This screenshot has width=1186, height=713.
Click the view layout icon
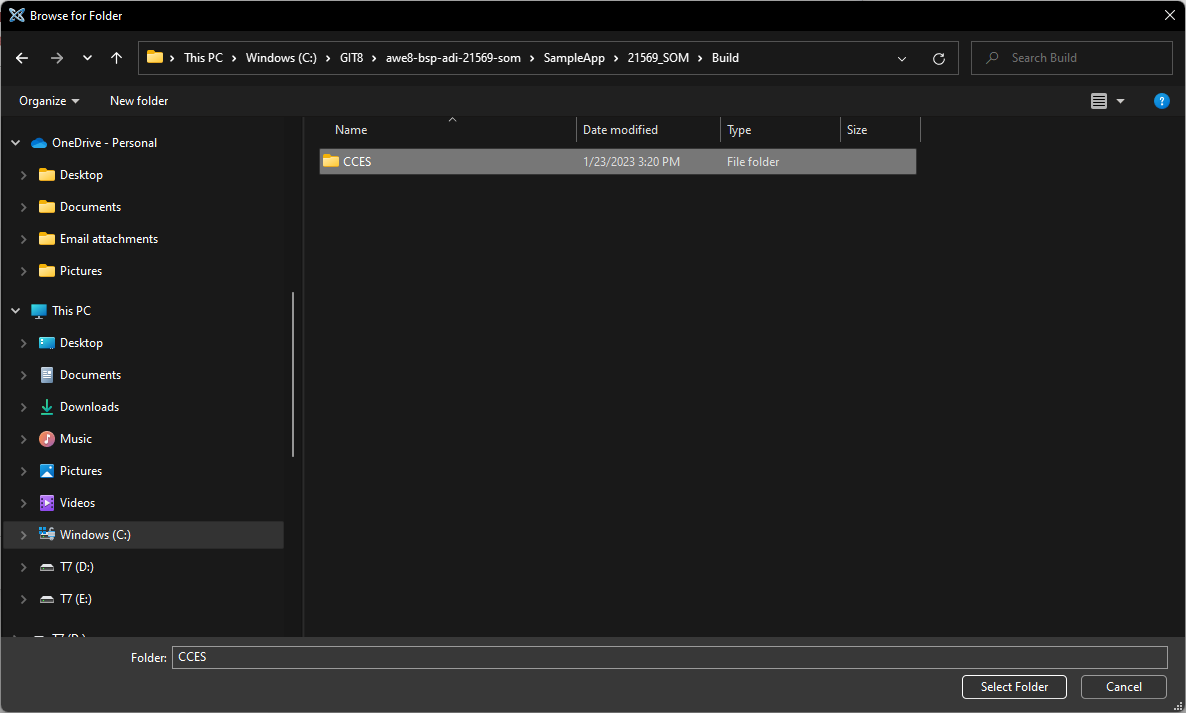click(1099, 101)
